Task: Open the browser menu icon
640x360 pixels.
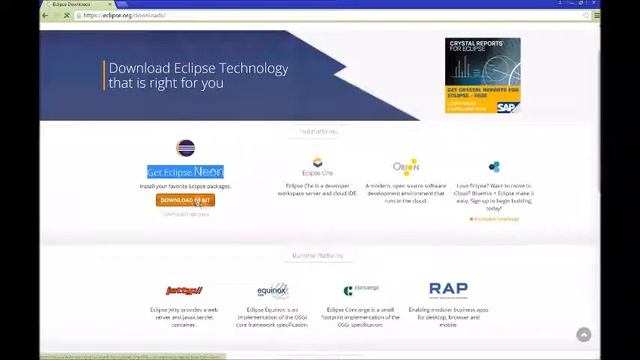Action: [597, 16]
